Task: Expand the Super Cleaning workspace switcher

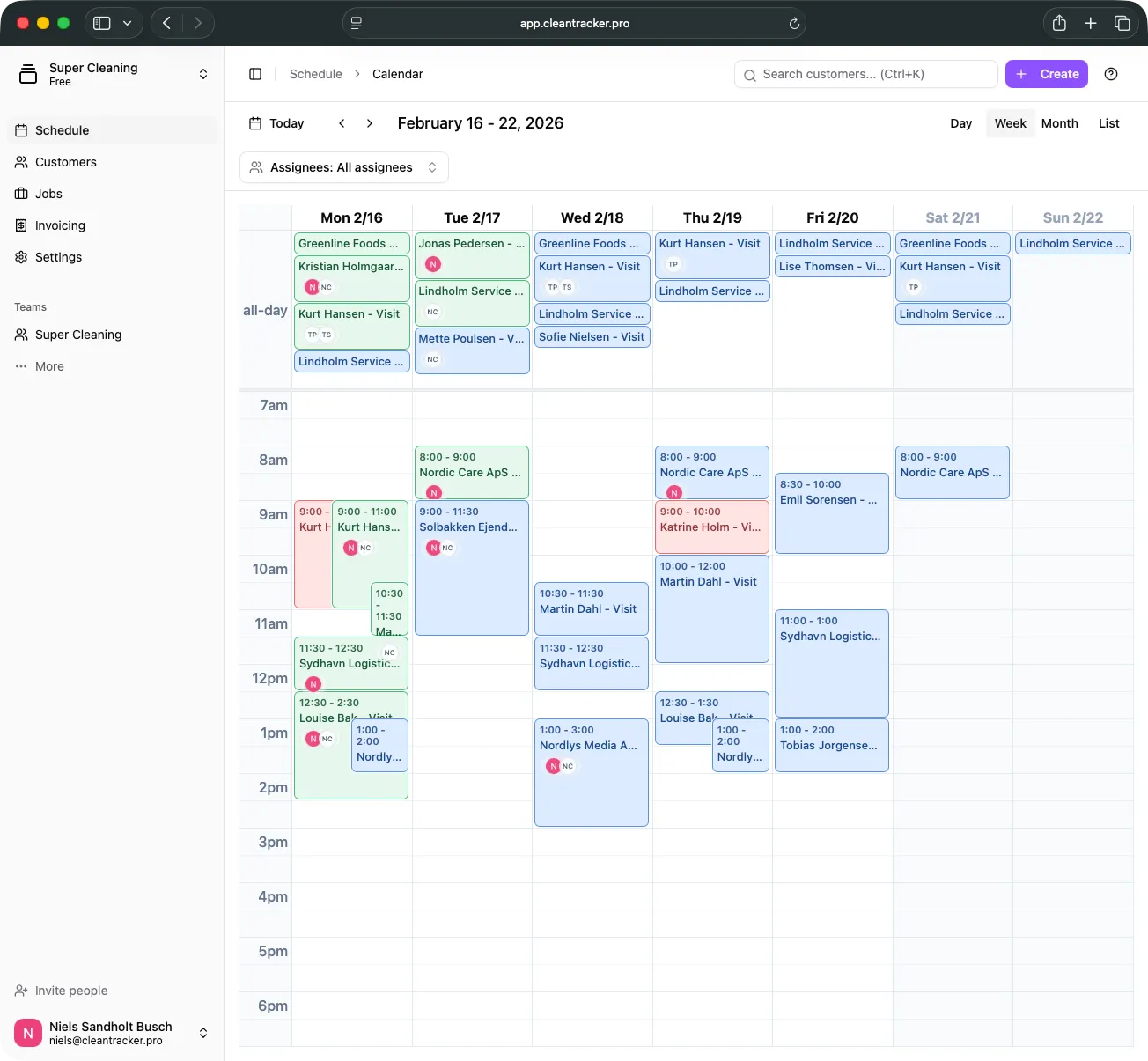Action: pyautogui.click(x=202, y=74)
